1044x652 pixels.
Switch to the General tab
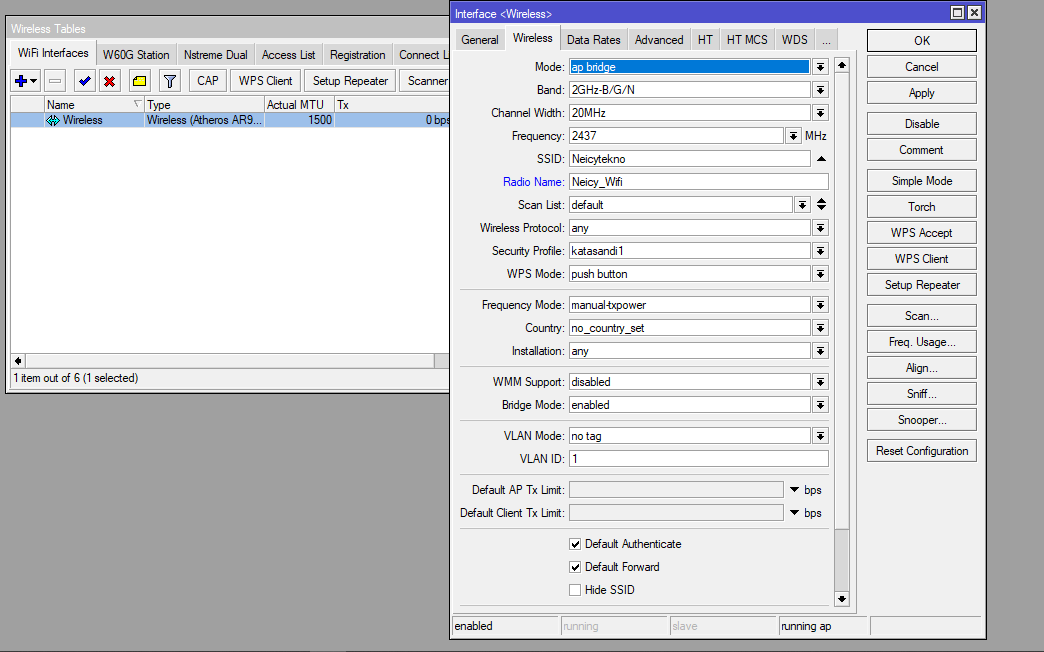pyautogui.click(x=479, y=40)
